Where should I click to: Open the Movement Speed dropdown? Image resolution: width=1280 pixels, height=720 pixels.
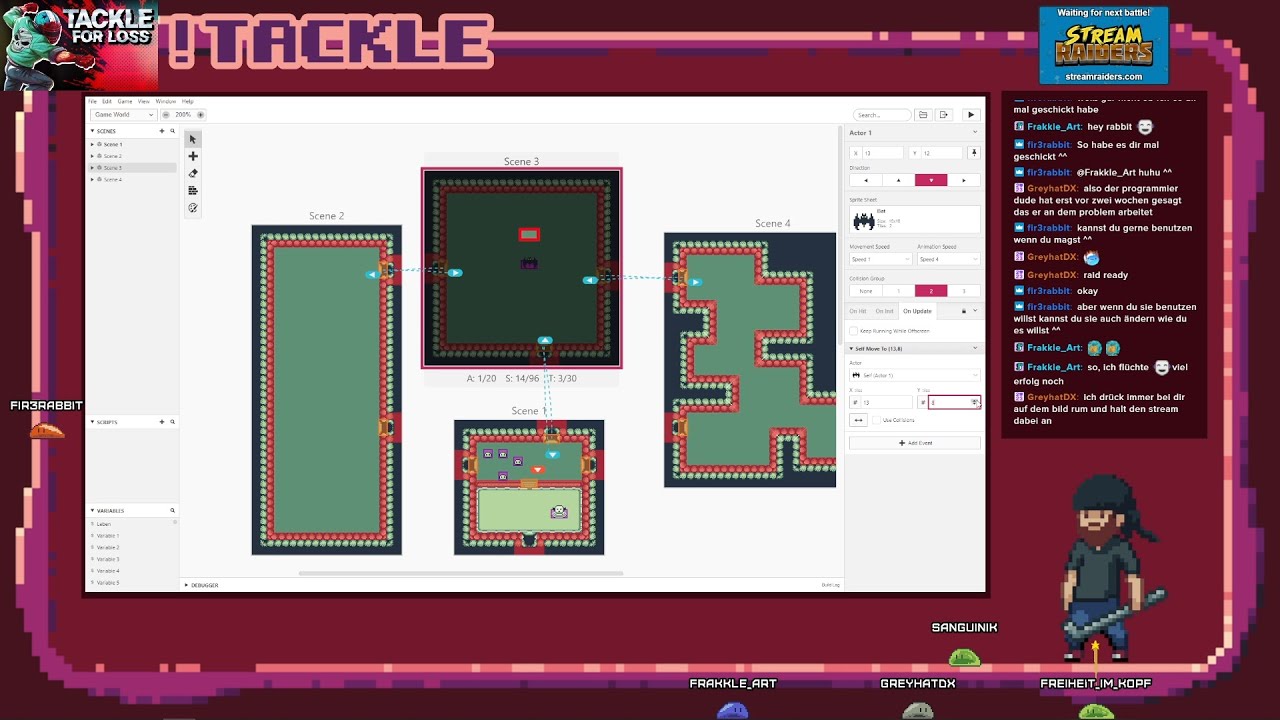click(880, 259)
